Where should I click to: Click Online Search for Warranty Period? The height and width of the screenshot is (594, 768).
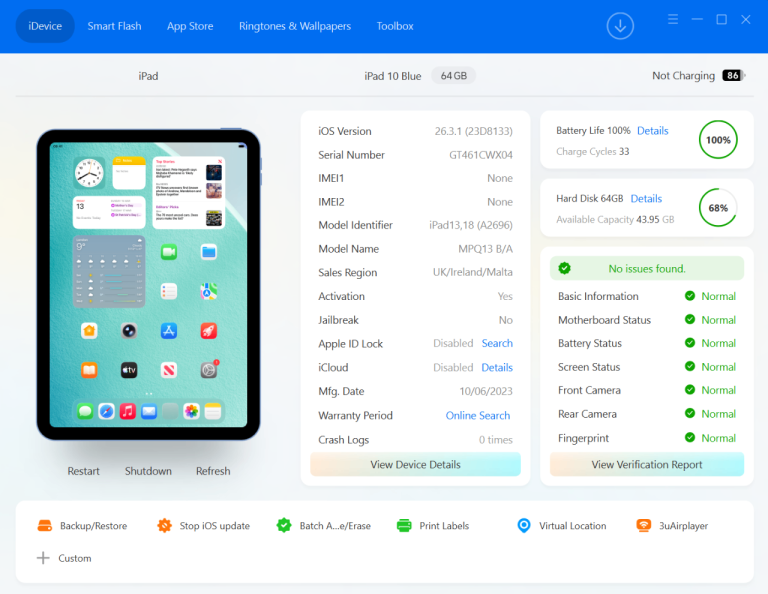(478, 416)
